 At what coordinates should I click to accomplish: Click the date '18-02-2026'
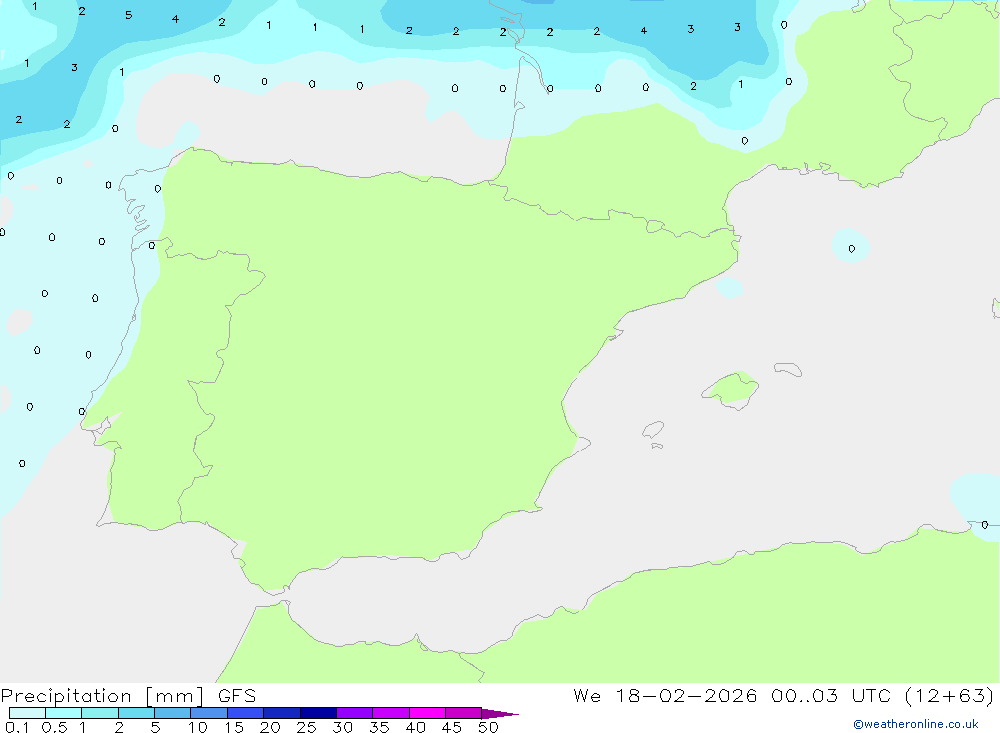686,695
